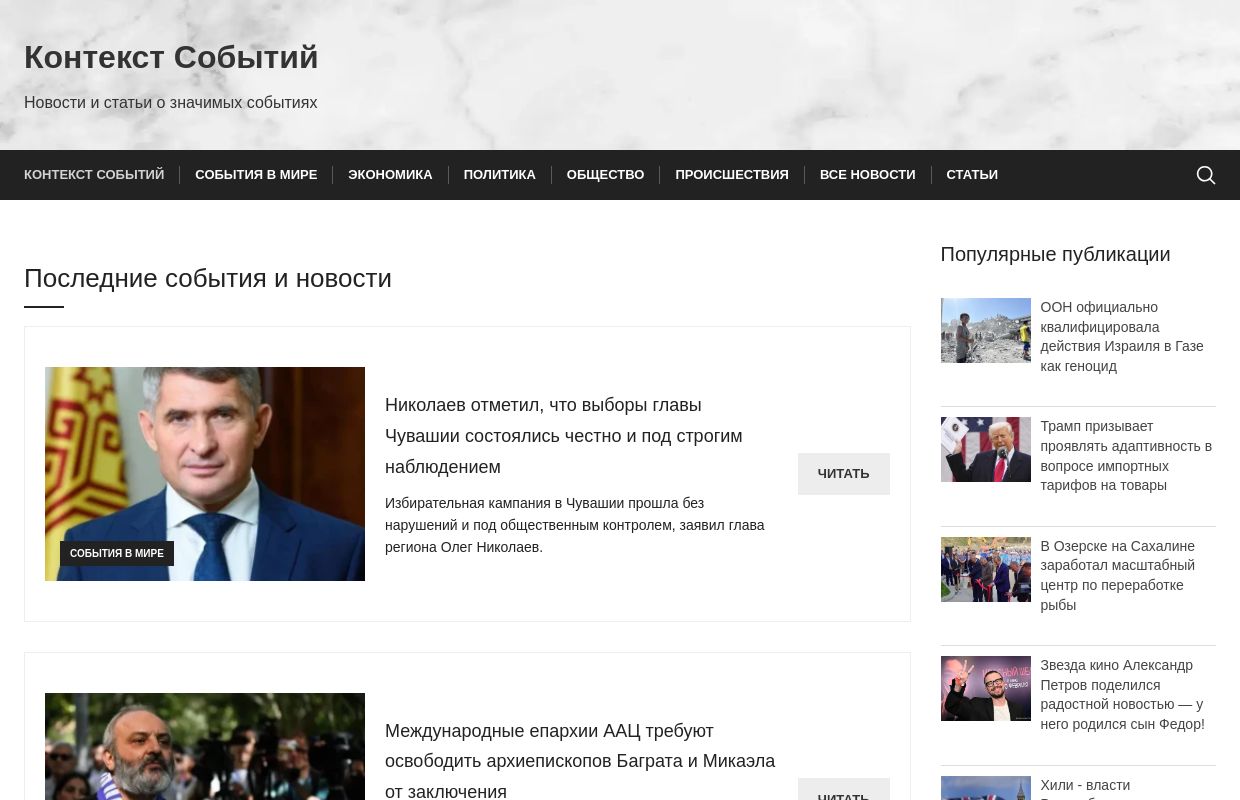This screenshot has height=800, width=1240.
Task: Select Политика in the navigation bar
Action: (499, 175)
